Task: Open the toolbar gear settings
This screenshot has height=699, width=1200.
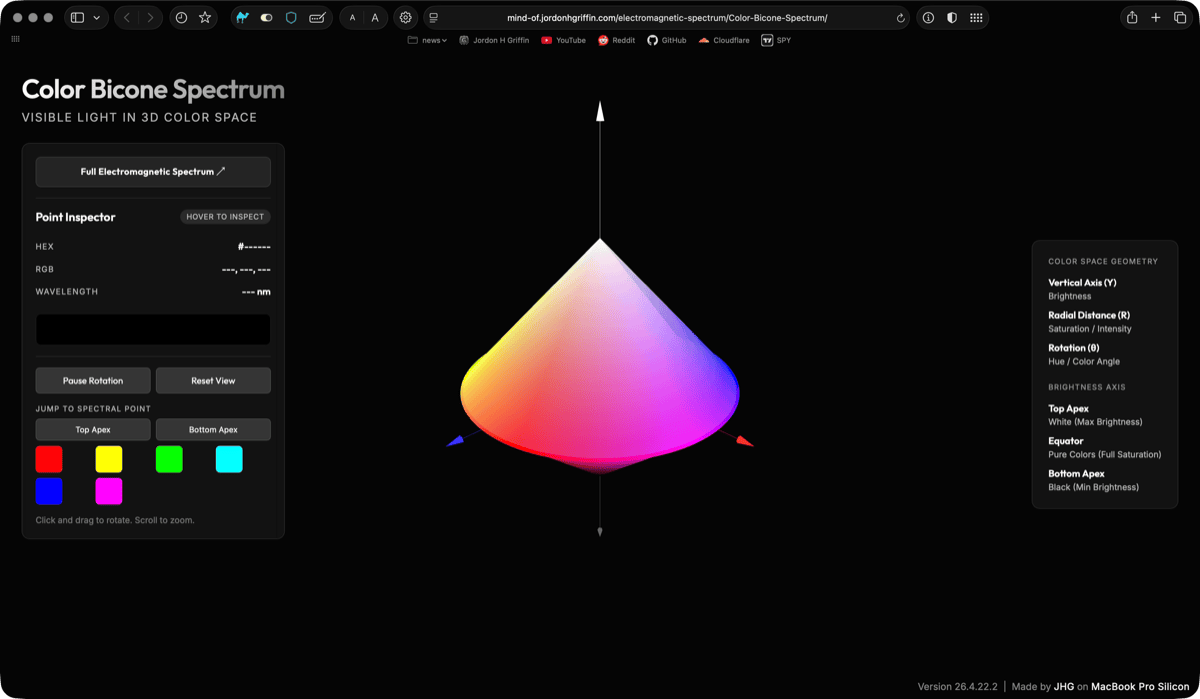Action: (x=405, y=18)
